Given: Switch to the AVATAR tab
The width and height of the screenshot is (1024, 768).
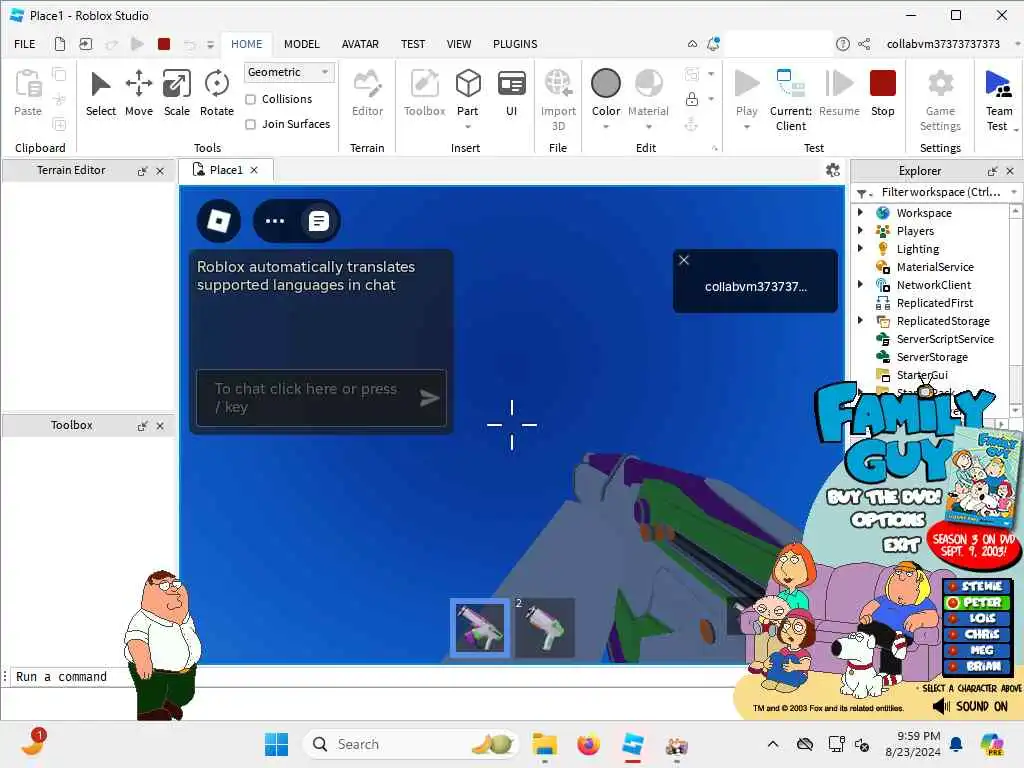Looking at the screenshot, I should [x=360, y=44].
